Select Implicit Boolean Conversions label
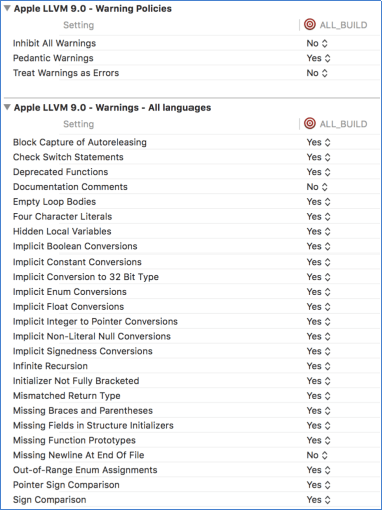The image size is (382, 510). [75, 246]
